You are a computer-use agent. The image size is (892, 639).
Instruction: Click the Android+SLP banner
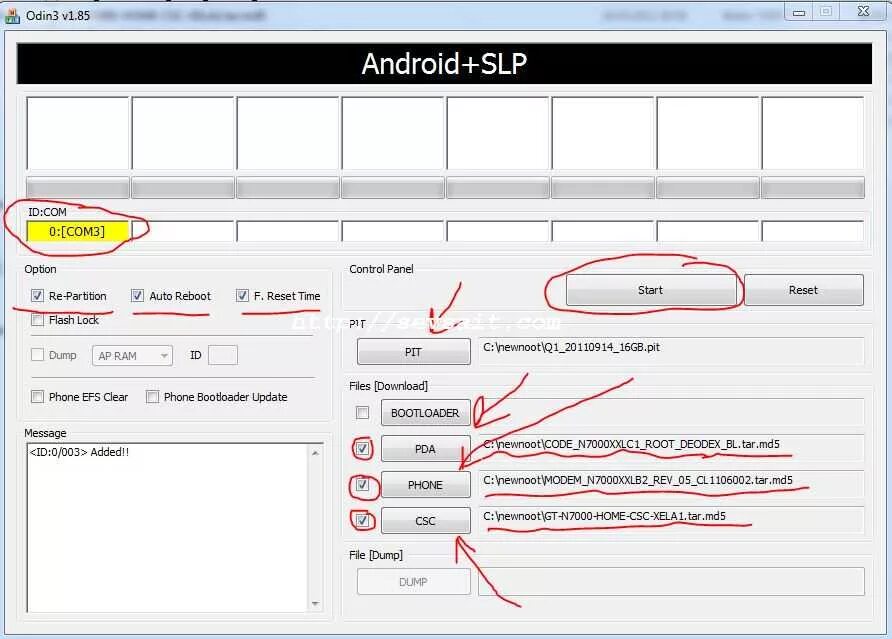444,64
